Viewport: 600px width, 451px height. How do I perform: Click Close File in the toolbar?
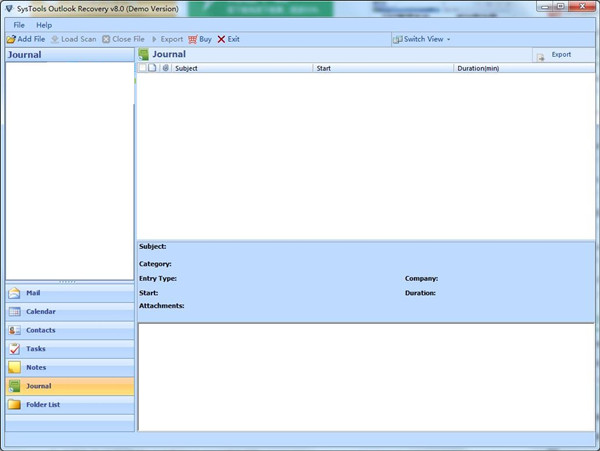(x=124, y=39)
